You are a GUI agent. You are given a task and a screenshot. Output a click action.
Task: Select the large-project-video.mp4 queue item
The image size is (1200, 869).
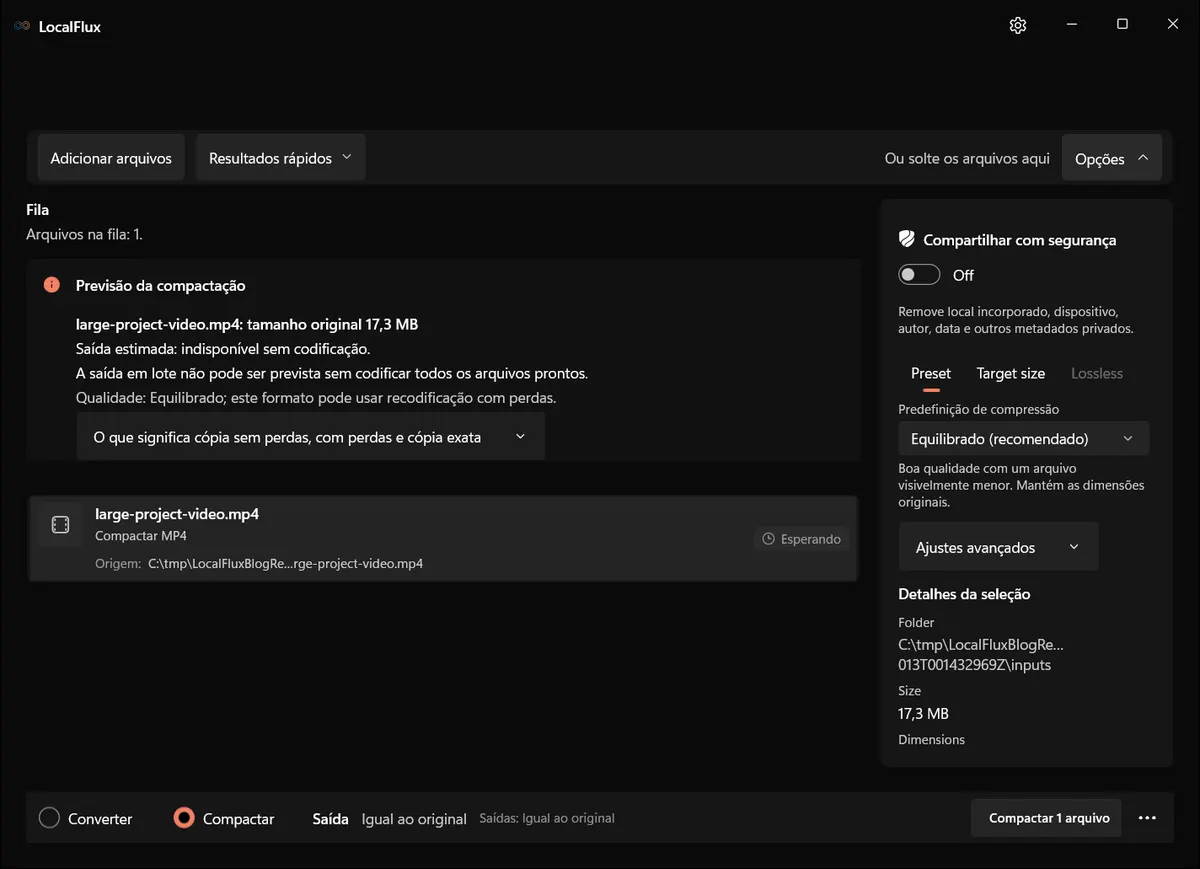pos(442,538)
